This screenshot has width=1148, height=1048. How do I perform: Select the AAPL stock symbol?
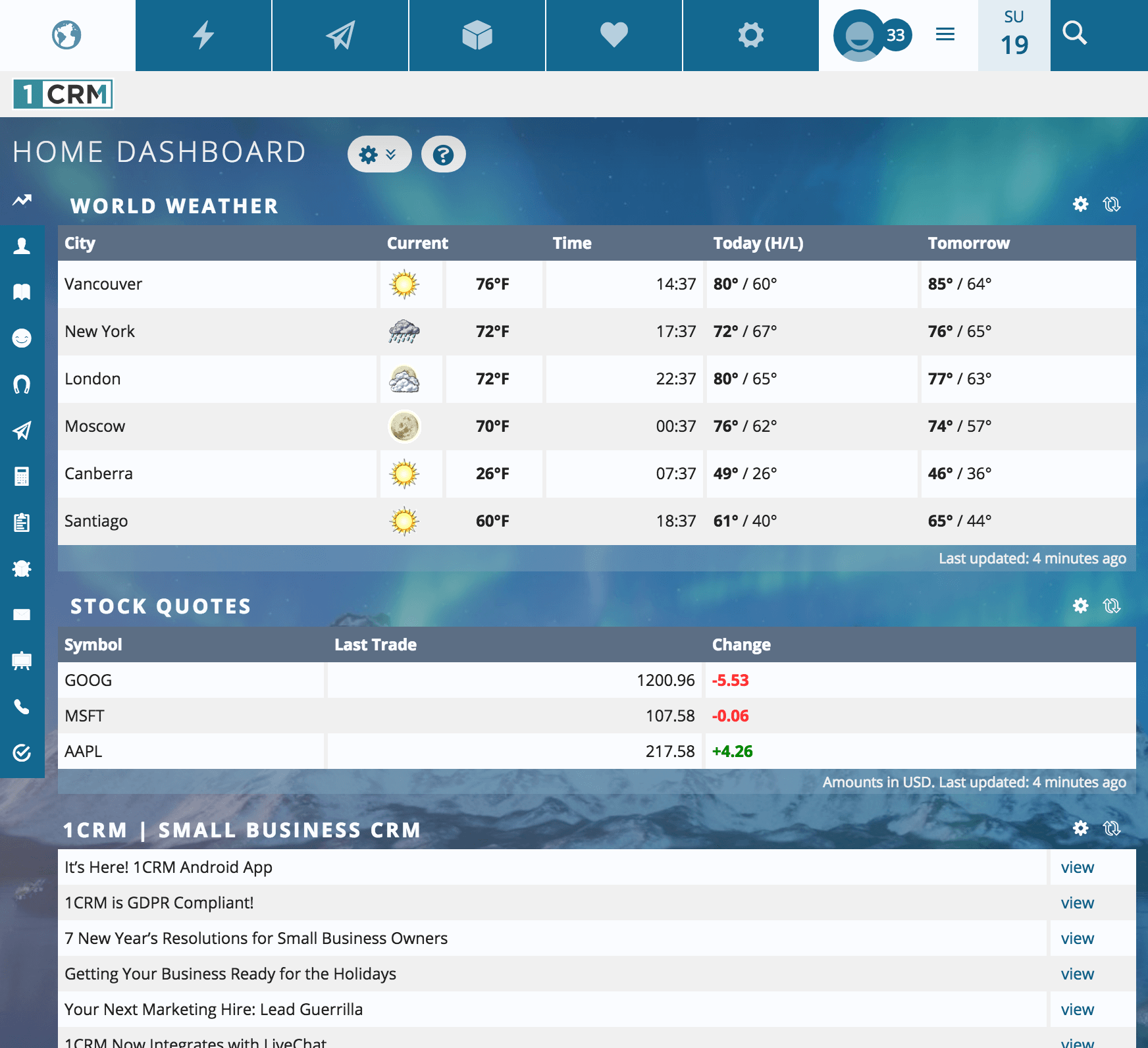click(x=84, y=751)
